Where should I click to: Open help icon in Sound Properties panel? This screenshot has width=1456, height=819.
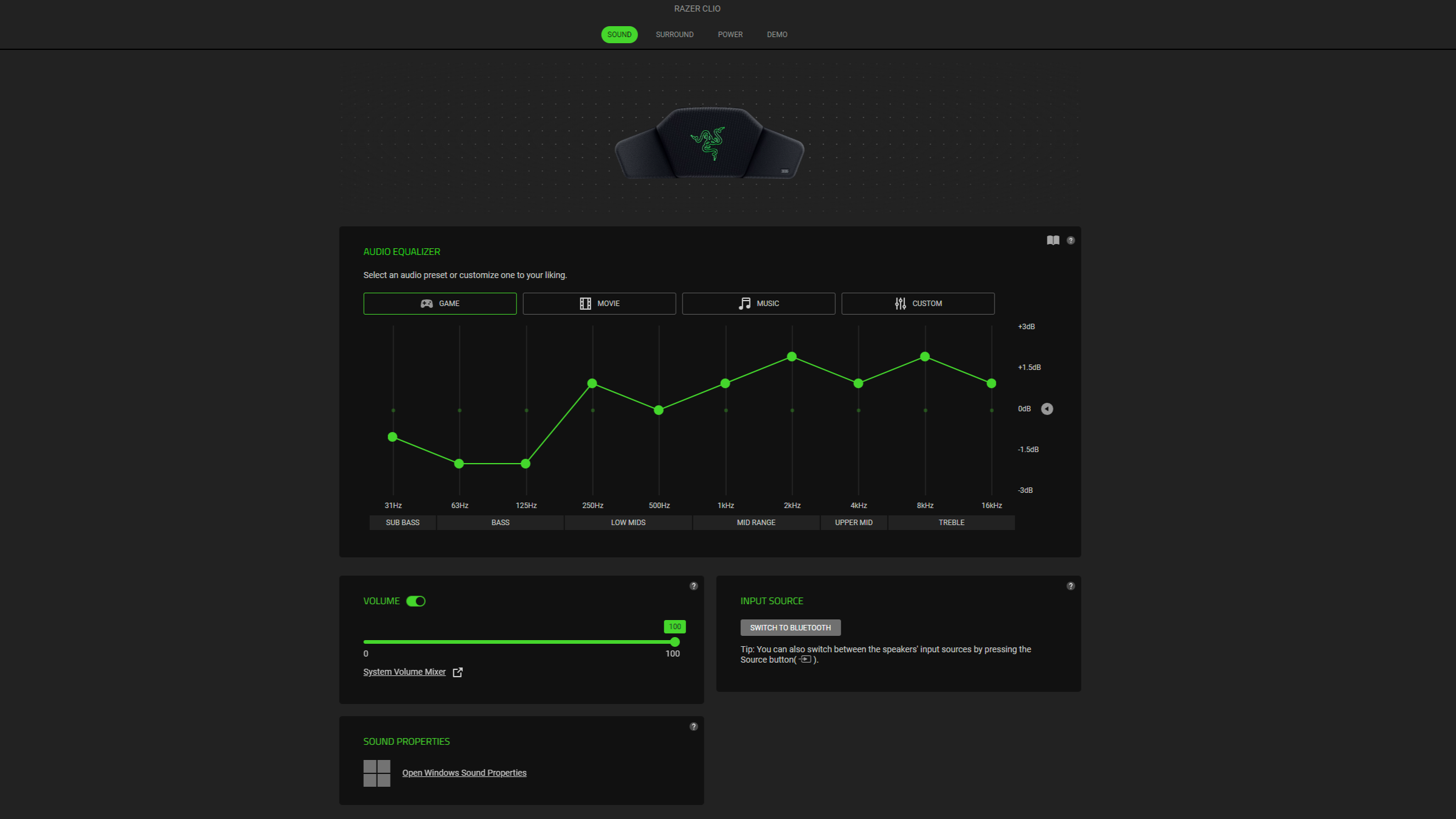[693, 727]
